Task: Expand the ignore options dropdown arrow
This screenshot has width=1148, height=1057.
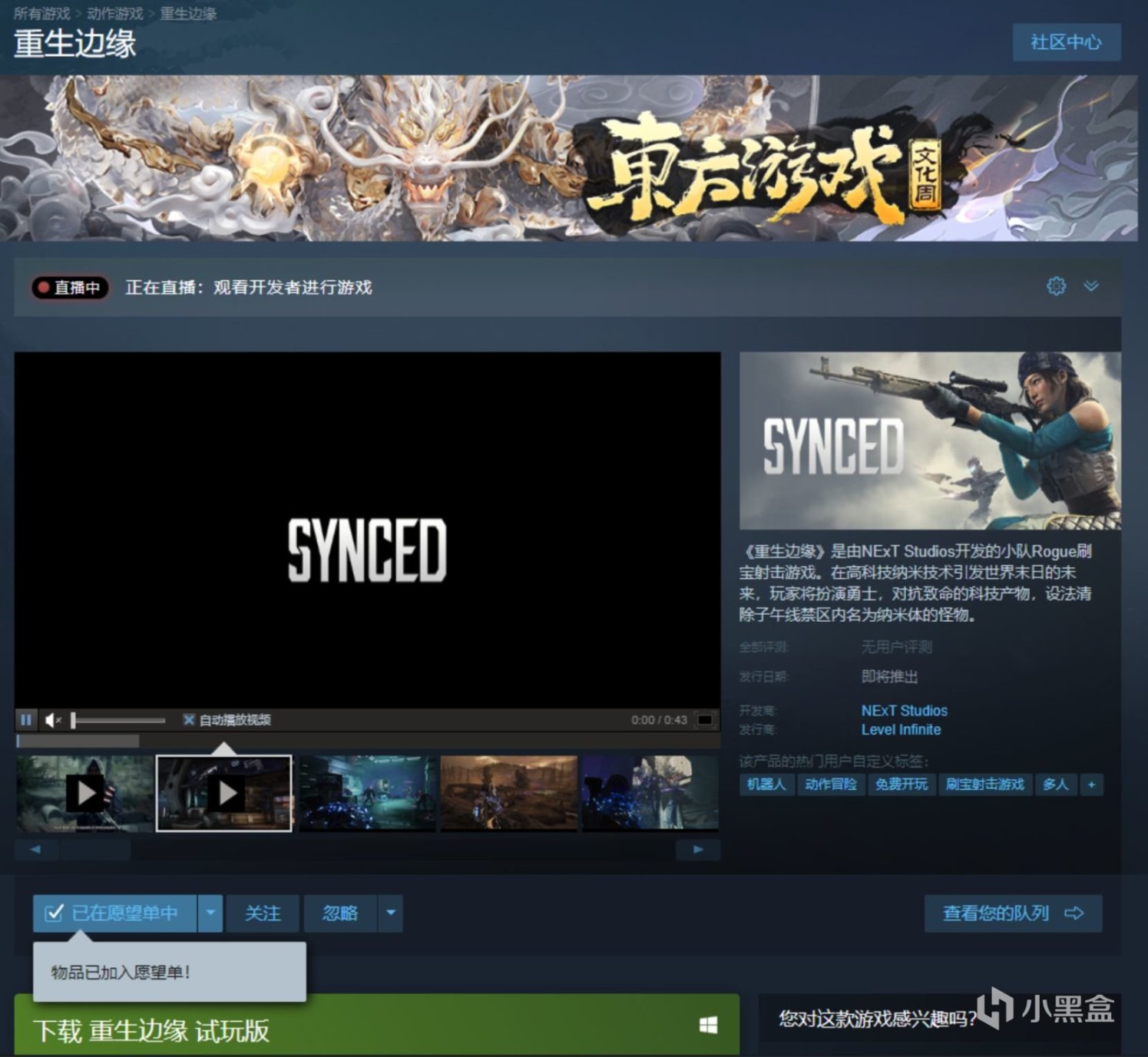Action: click(x=391, y=913)
